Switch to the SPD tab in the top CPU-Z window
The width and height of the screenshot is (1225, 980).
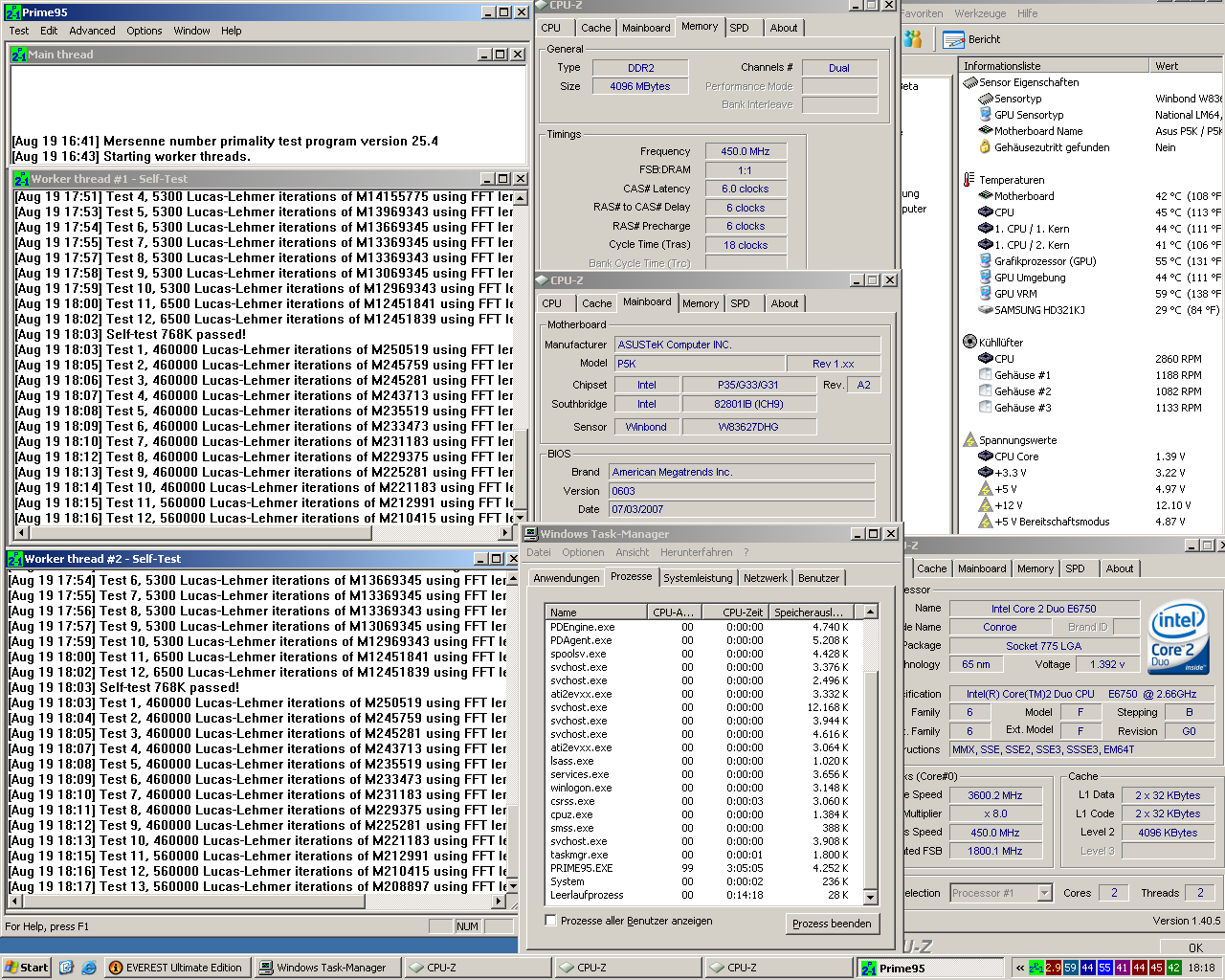[x=739, y=28]
